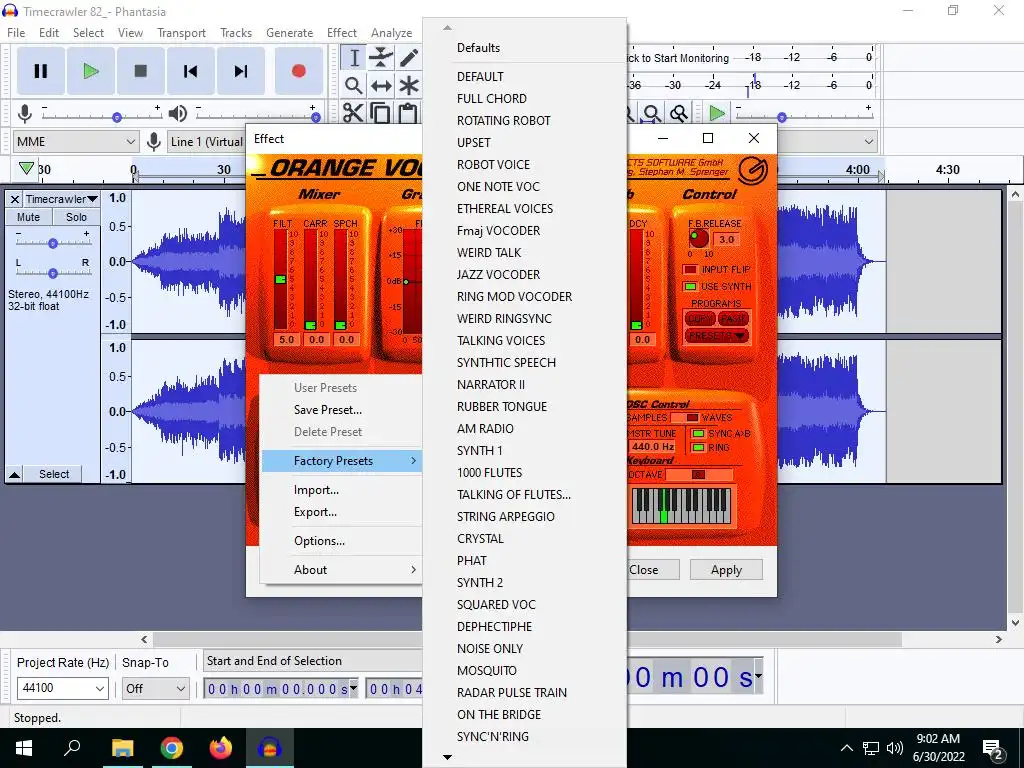The image size is (1024, 768).
Task: Skip to end of track
Action: coord(241,71)
